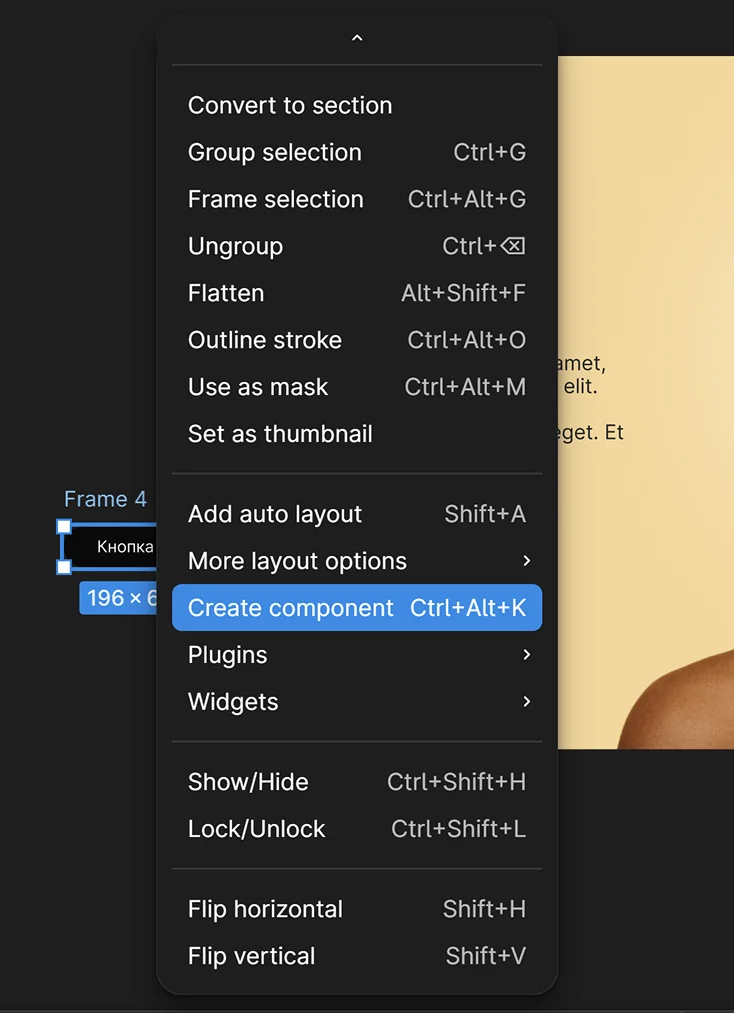Click the top-left resize handle of Frame 4
This screenshot has width=734, height=1013.
64,526
